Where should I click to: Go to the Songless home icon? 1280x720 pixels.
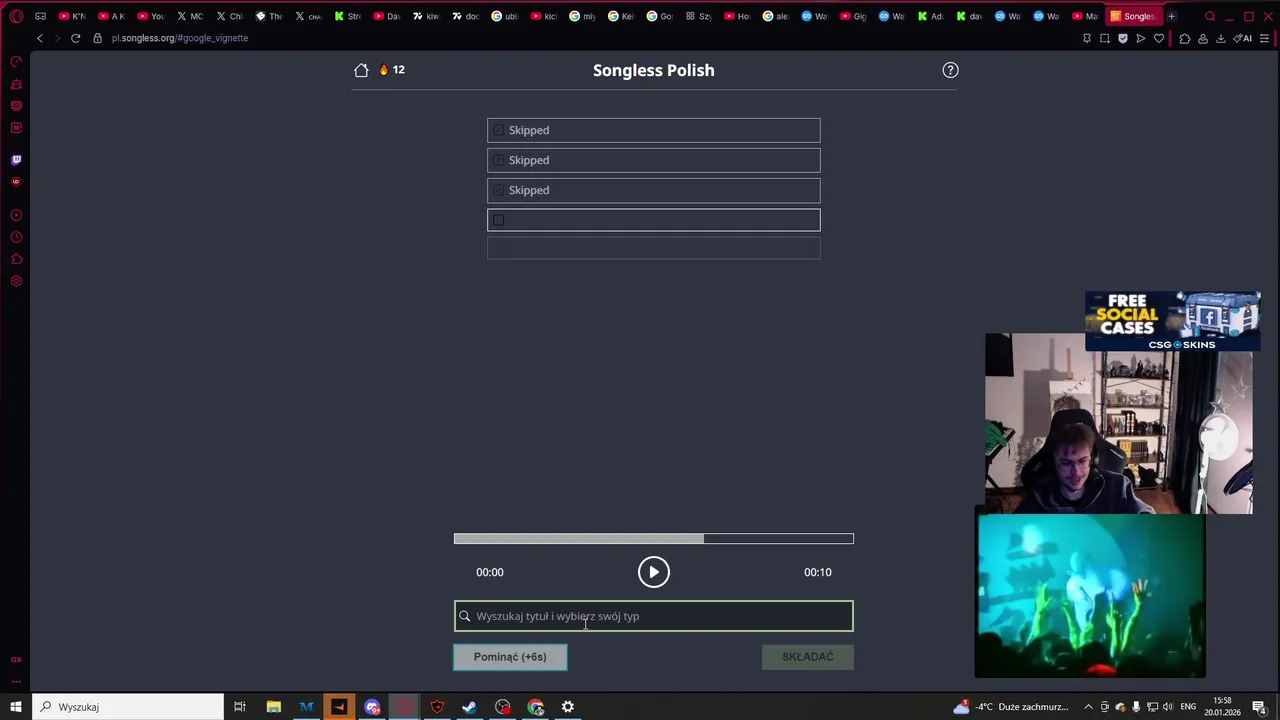361,70
